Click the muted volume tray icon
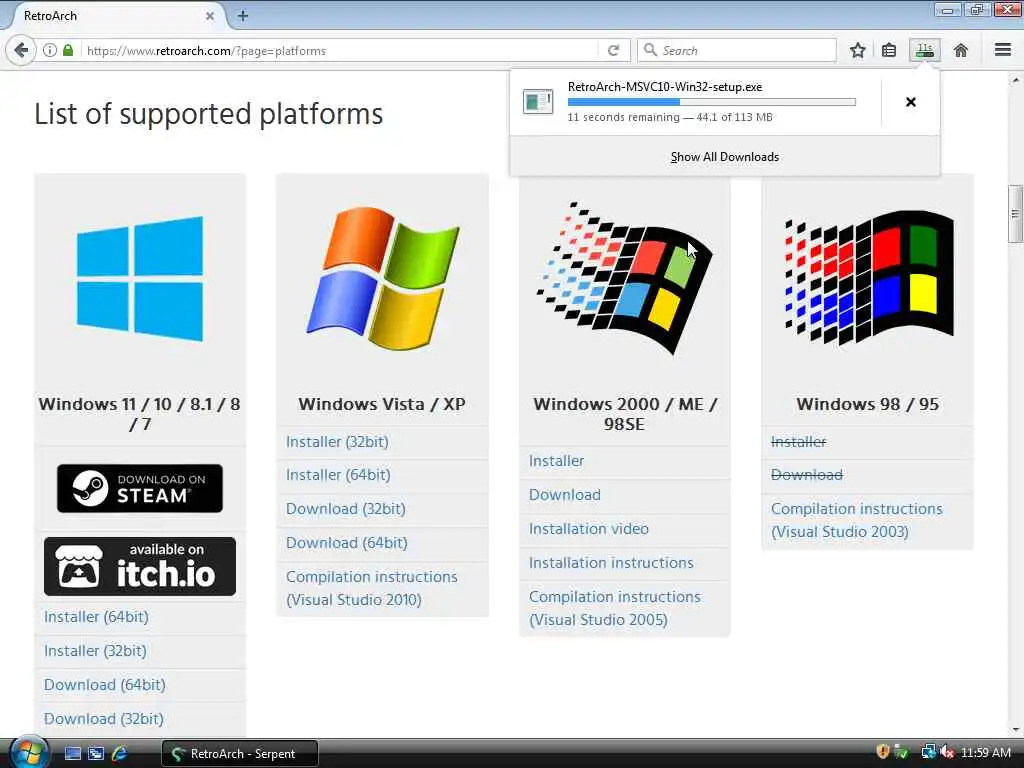This screenshot has width=1024, height=768. tap(947, 752)
